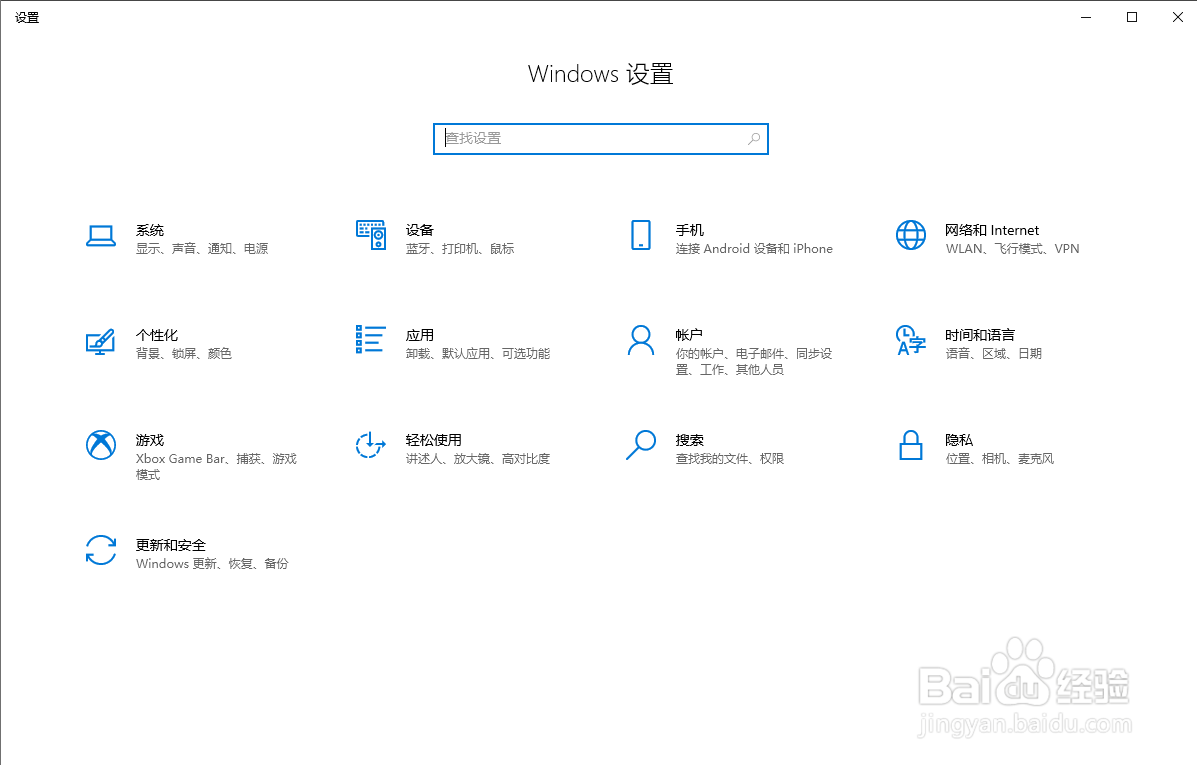1197x765 pixels.
Task: Select the 轻松使用 category title
Action: pyautogui.click(x=434, y=440)
